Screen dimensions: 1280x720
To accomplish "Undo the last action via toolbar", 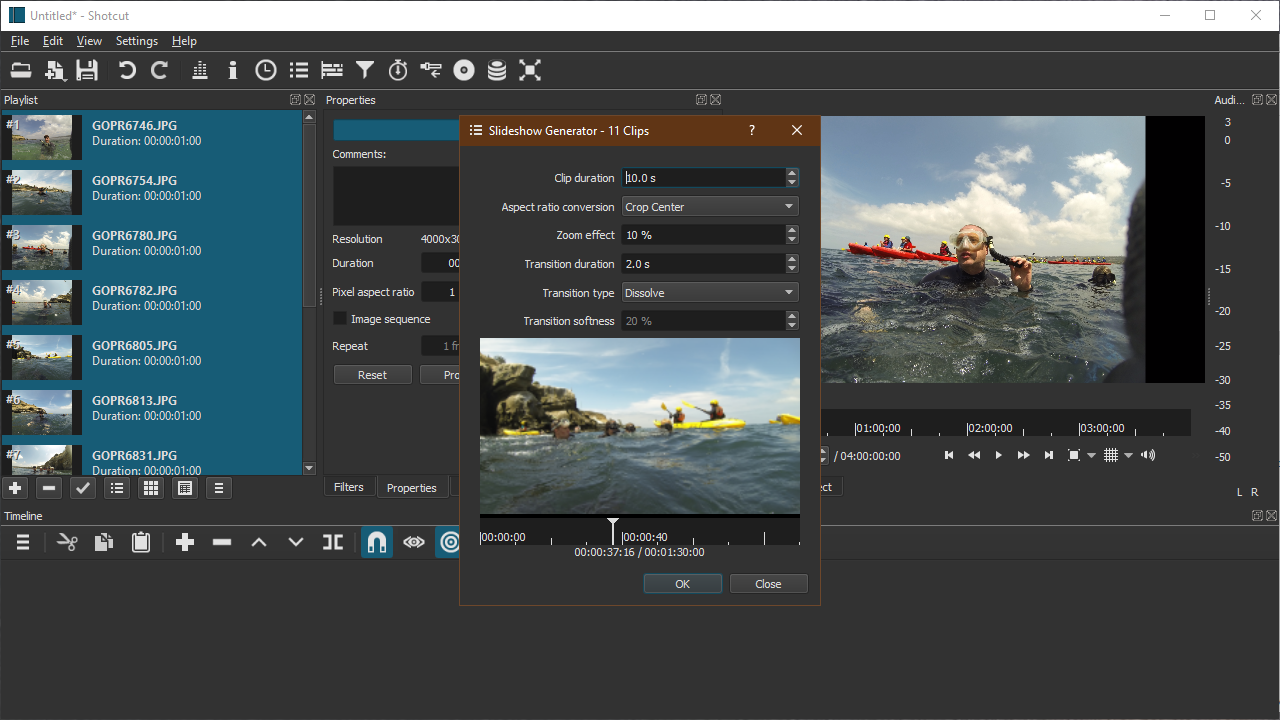I will click(126, 70).
